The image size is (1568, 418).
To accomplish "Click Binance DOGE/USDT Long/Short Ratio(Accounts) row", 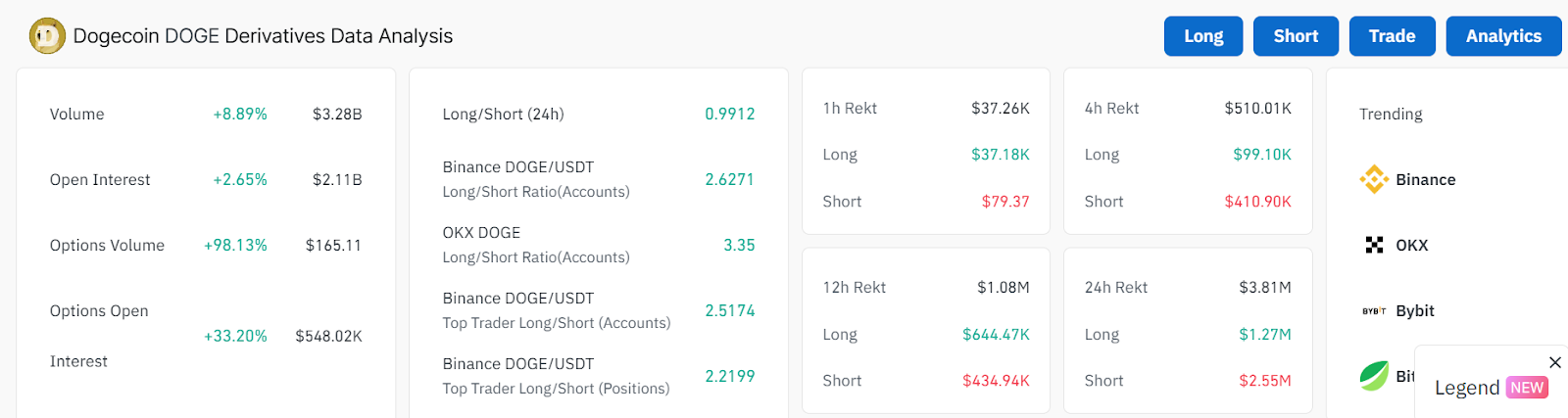I will [599, 179].
